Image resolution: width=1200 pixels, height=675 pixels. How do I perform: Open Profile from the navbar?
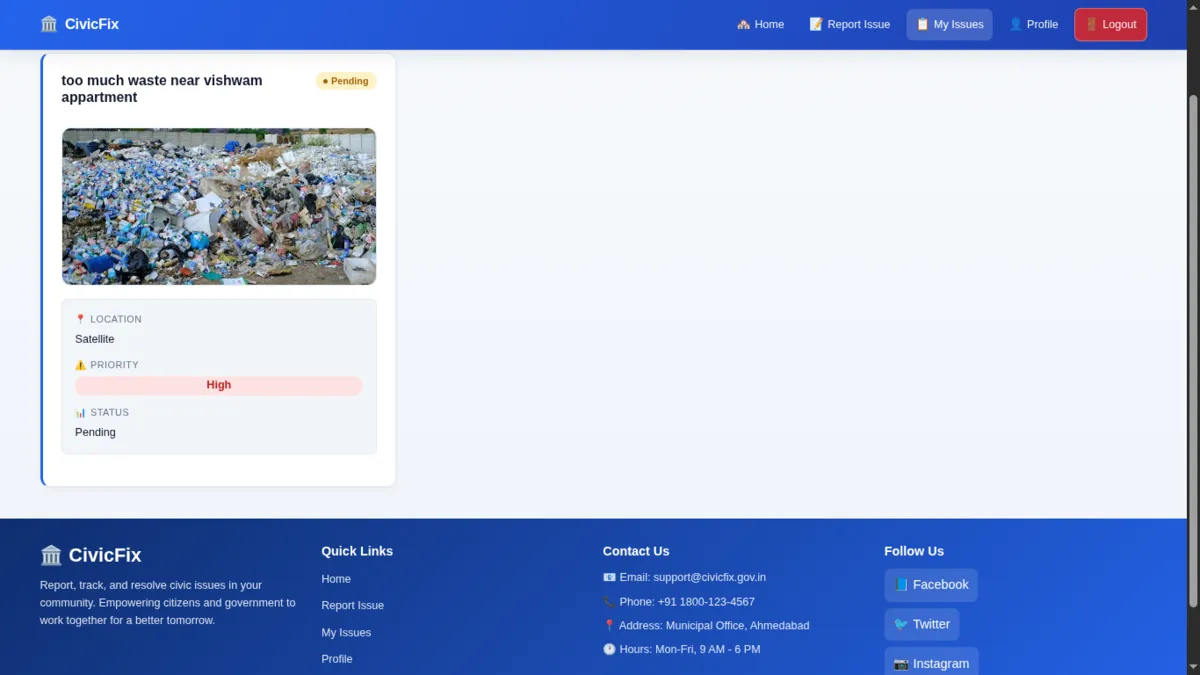point(1033,24)
